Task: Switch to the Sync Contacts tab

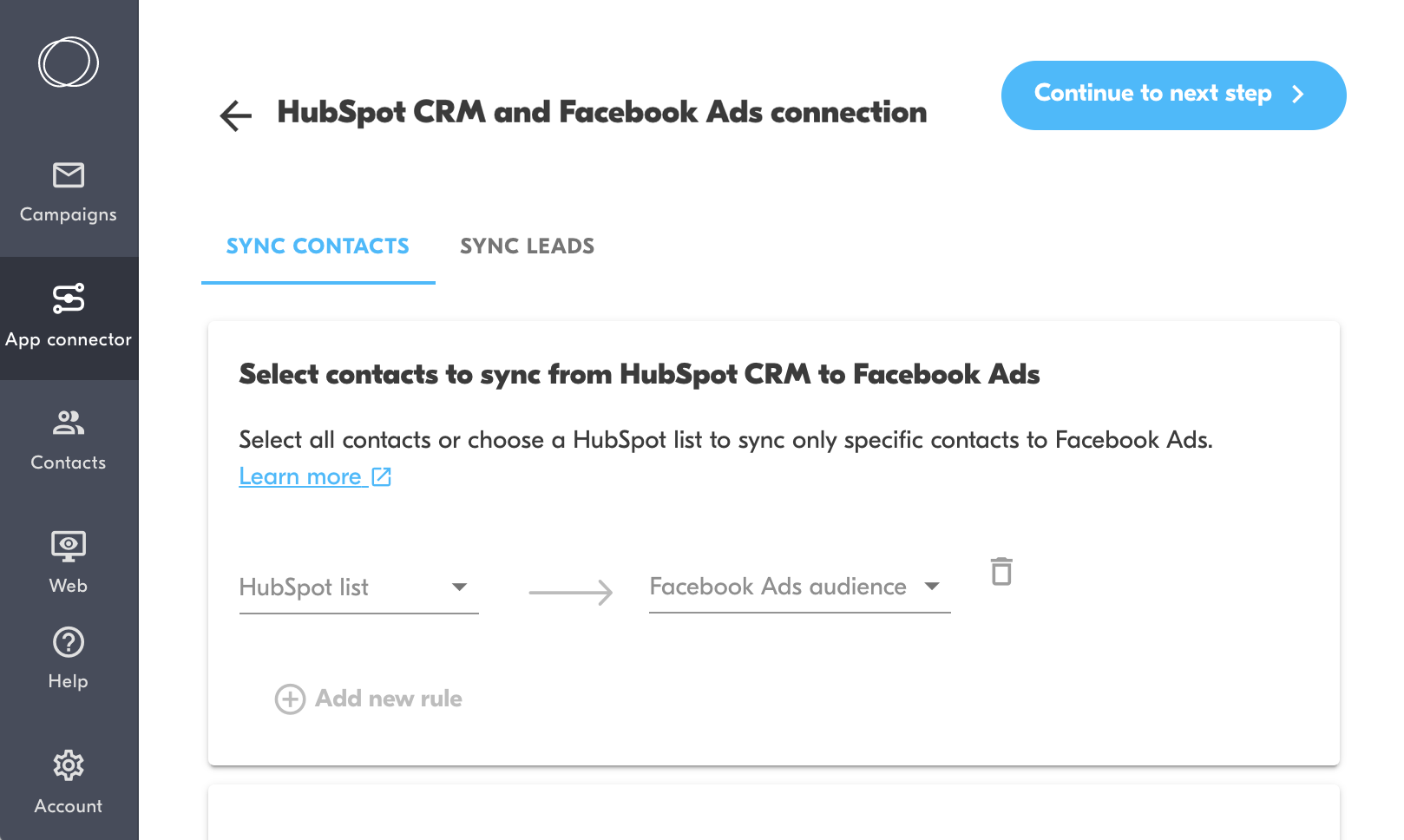Action: click(318, 246)
